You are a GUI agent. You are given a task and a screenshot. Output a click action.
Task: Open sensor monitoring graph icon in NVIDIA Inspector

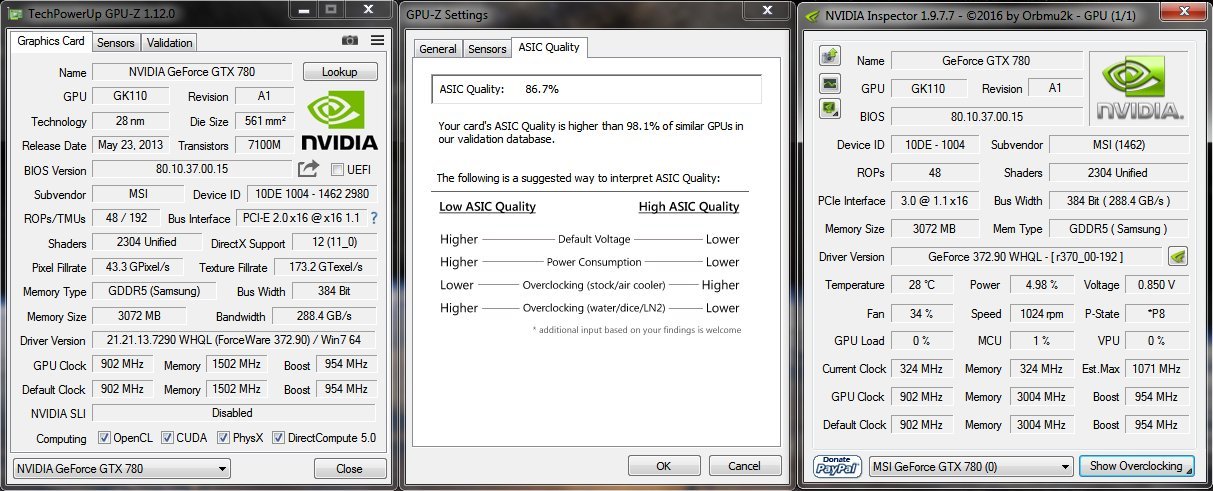pos(829,82)
